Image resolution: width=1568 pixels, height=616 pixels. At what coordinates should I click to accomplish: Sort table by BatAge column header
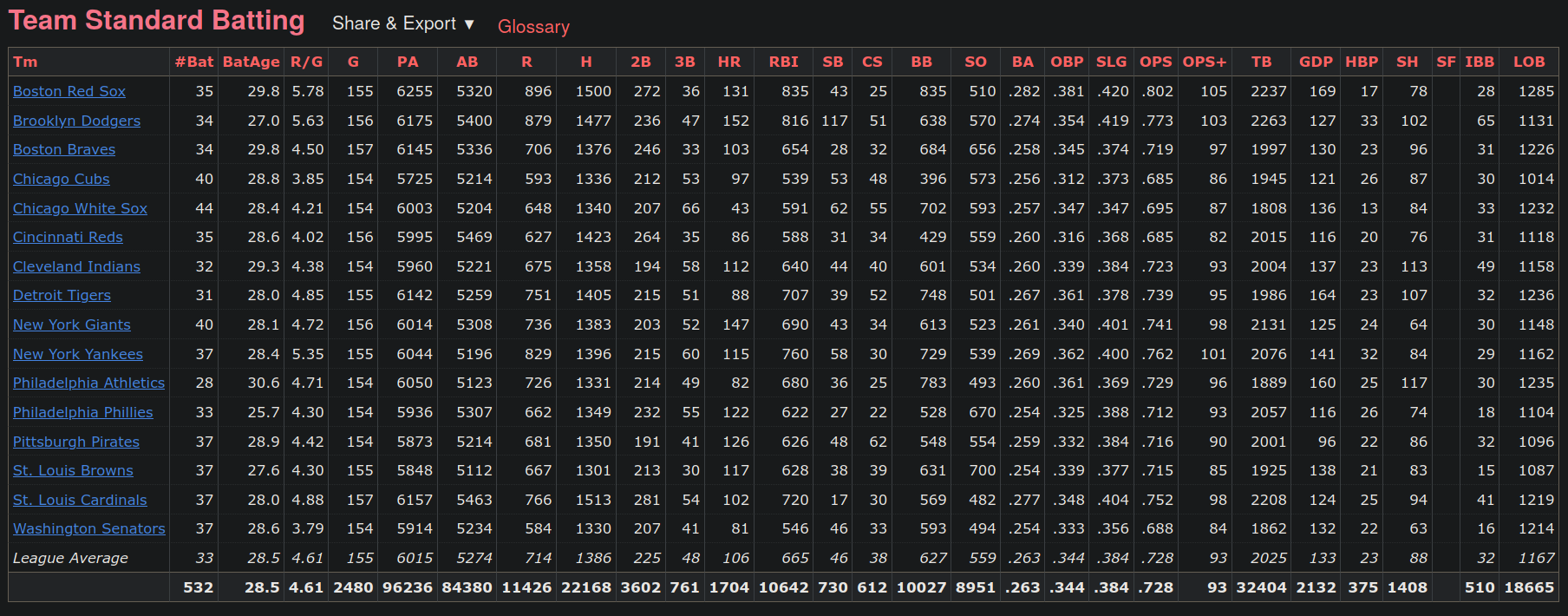coord(252,62)
